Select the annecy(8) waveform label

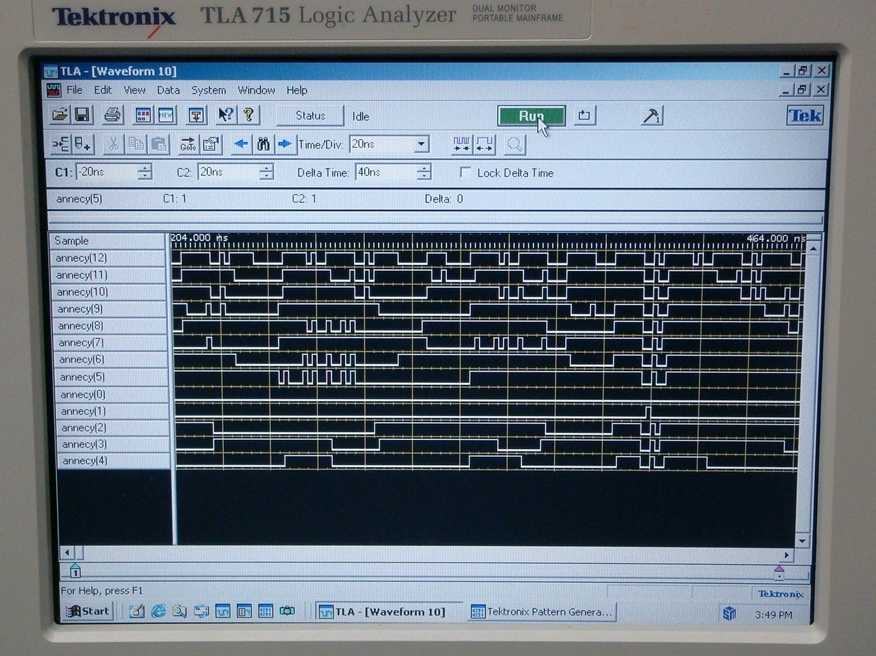[111, 326]
